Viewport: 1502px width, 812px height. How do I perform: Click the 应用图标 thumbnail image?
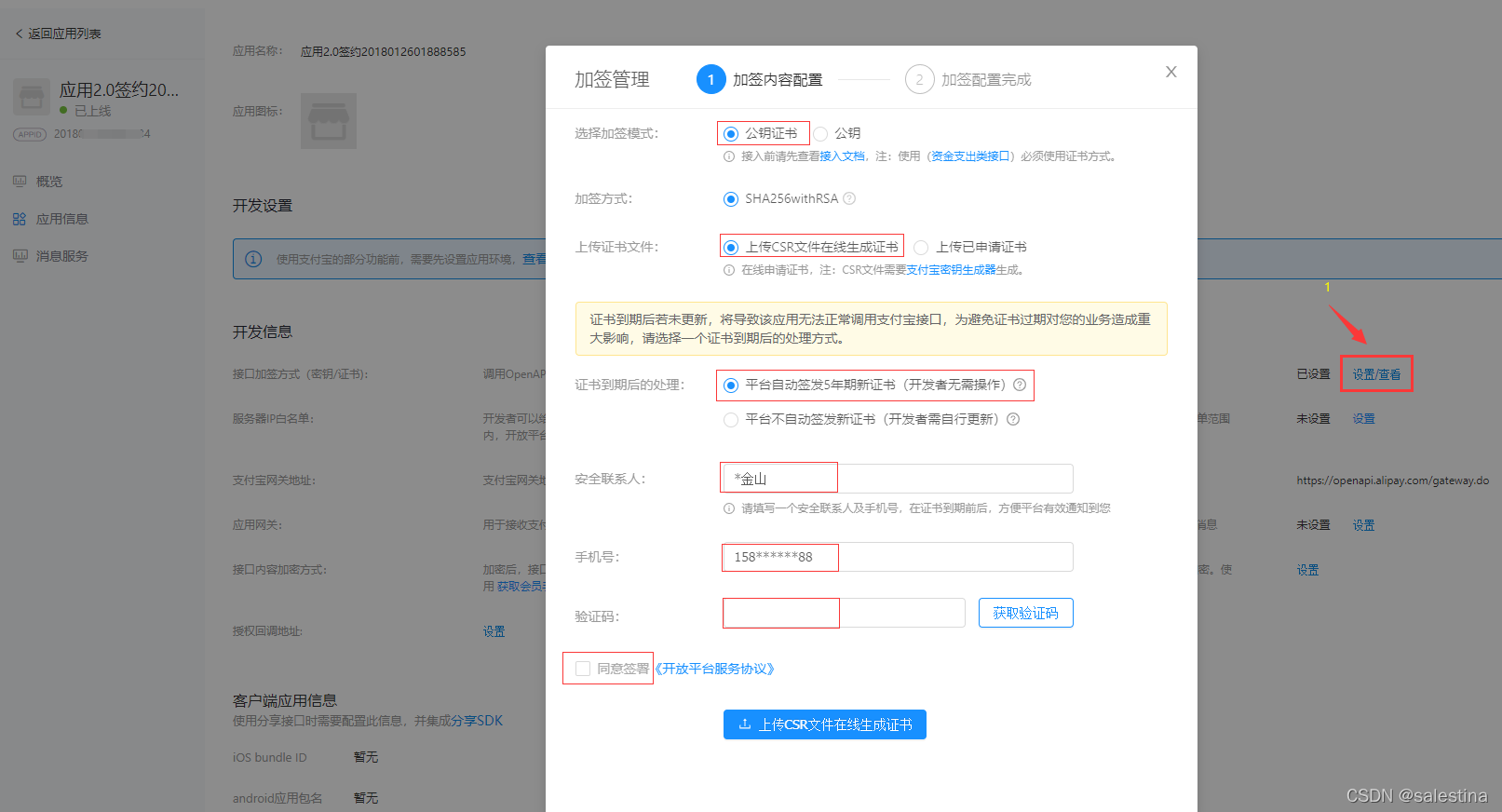[x=329, y=121]
